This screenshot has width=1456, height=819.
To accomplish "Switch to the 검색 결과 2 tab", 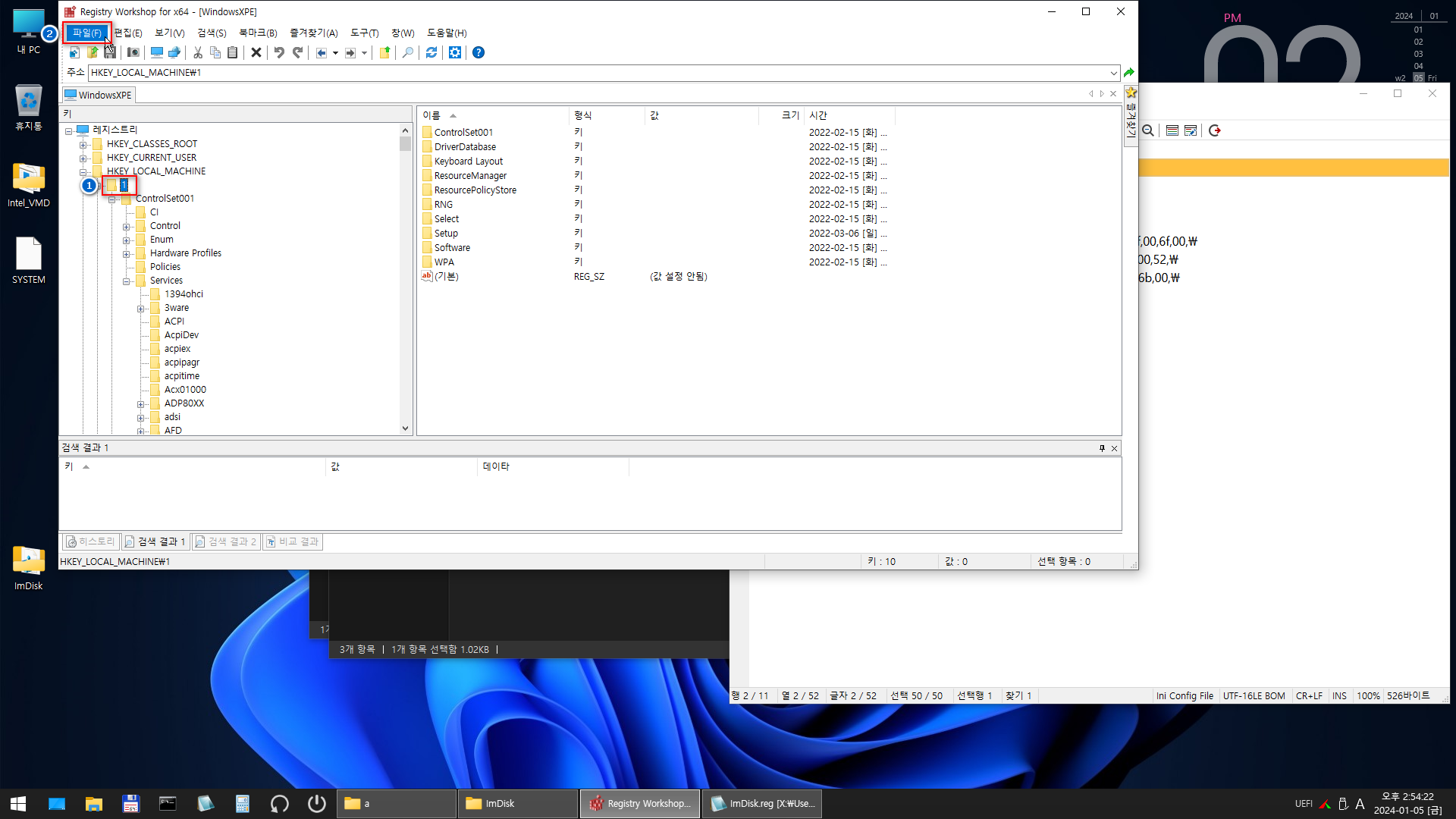I will click(225, 541).
